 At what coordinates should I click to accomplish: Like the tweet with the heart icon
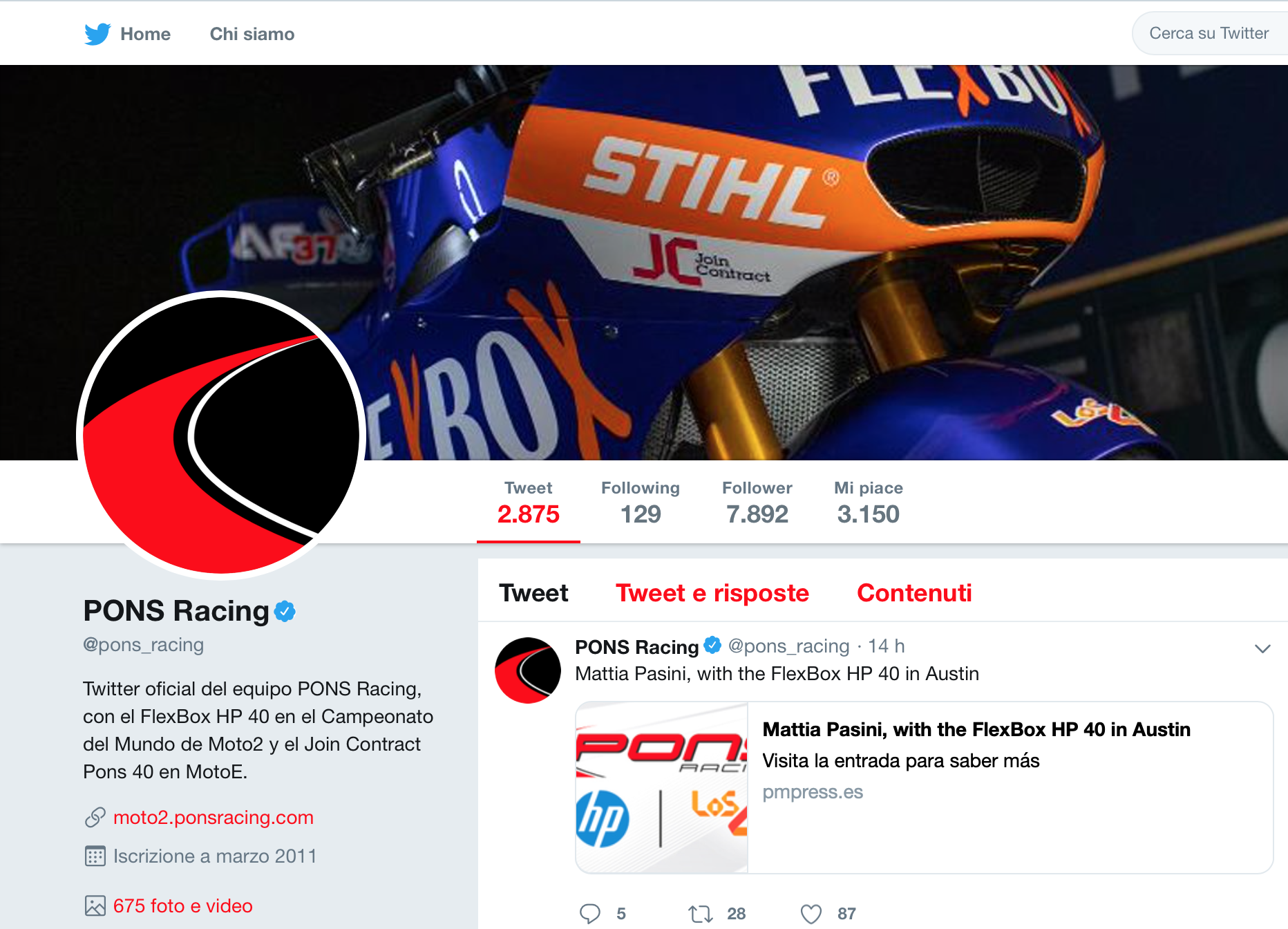[x=811, y=914]
